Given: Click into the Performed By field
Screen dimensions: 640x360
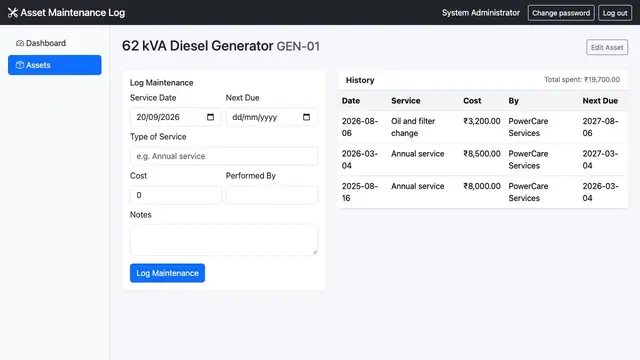Looking at the screenshot, I should (x=271, y=195).
